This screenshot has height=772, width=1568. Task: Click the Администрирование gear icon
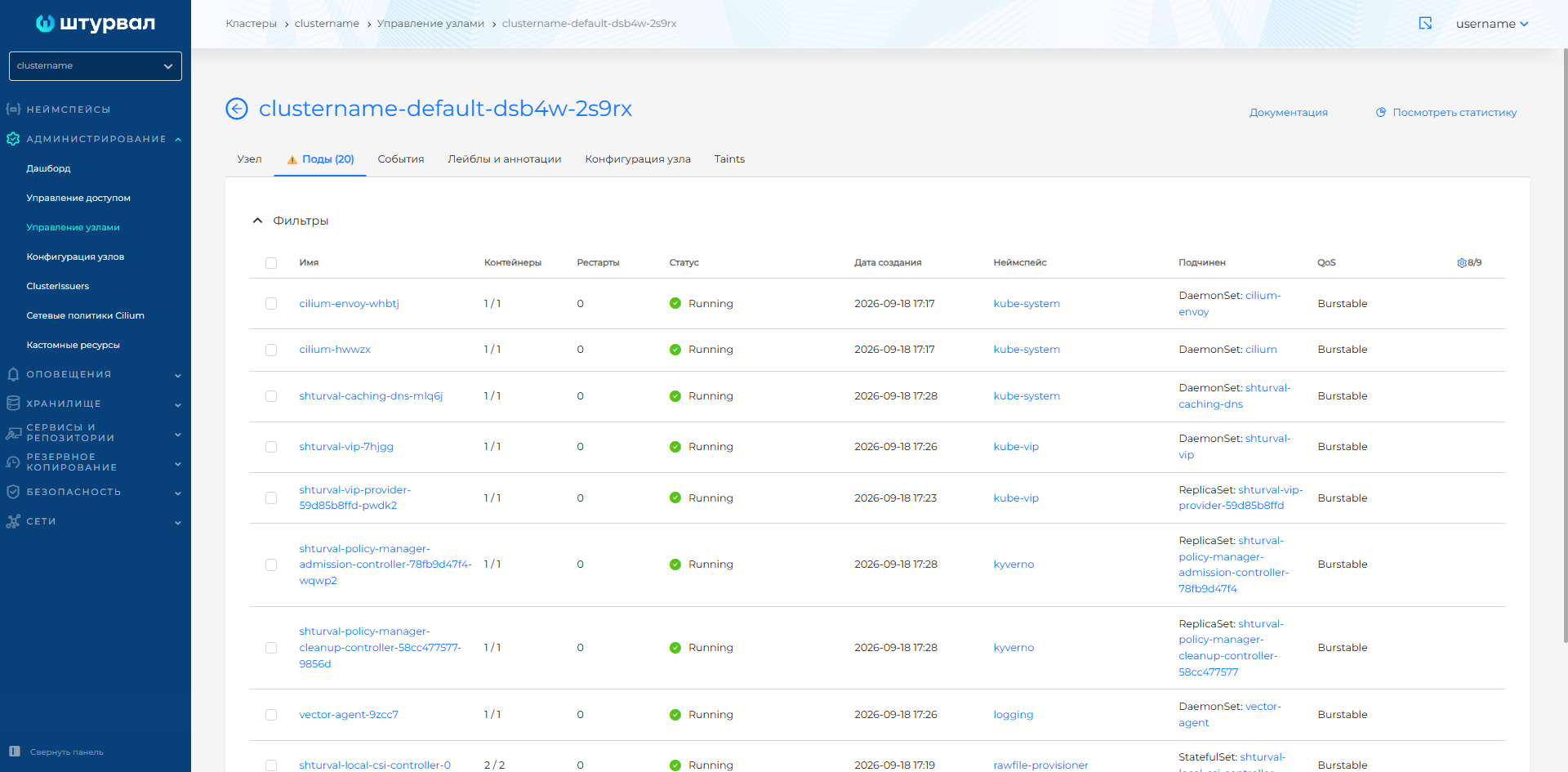tap(13, 139)
